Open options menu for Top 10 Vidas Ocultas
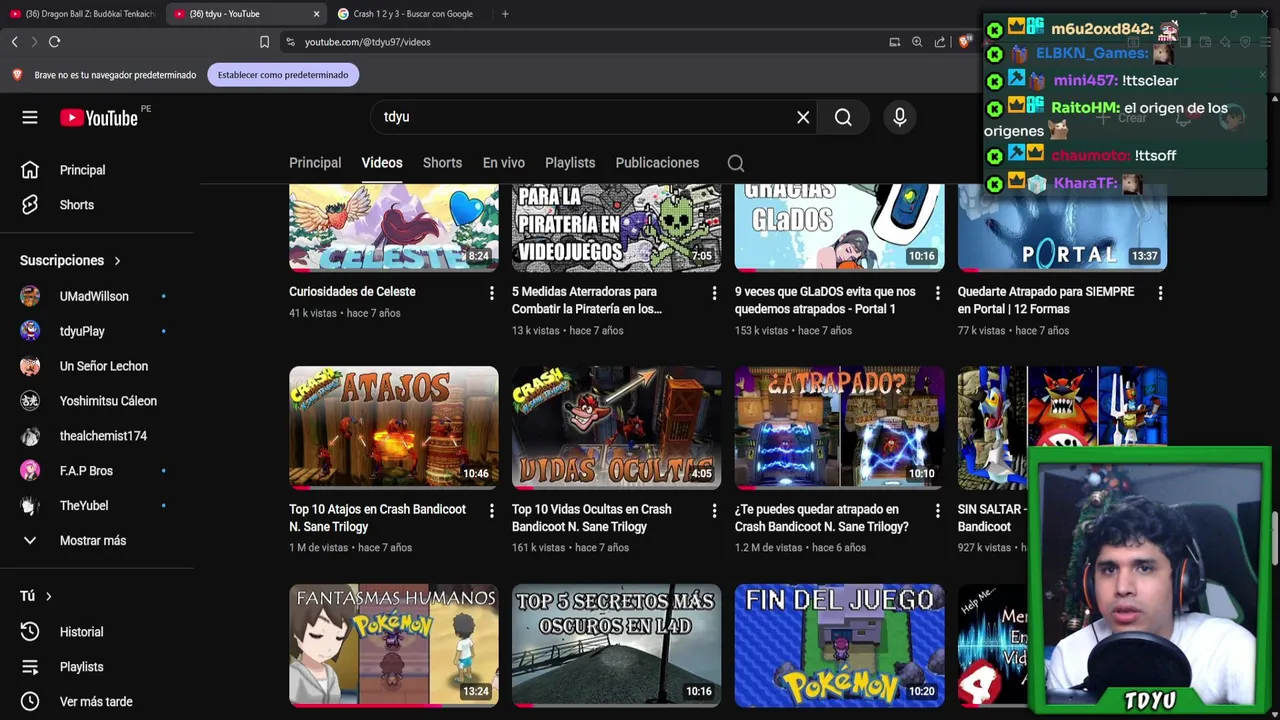Screen dimensions: 1280x720 click(714, 511)
